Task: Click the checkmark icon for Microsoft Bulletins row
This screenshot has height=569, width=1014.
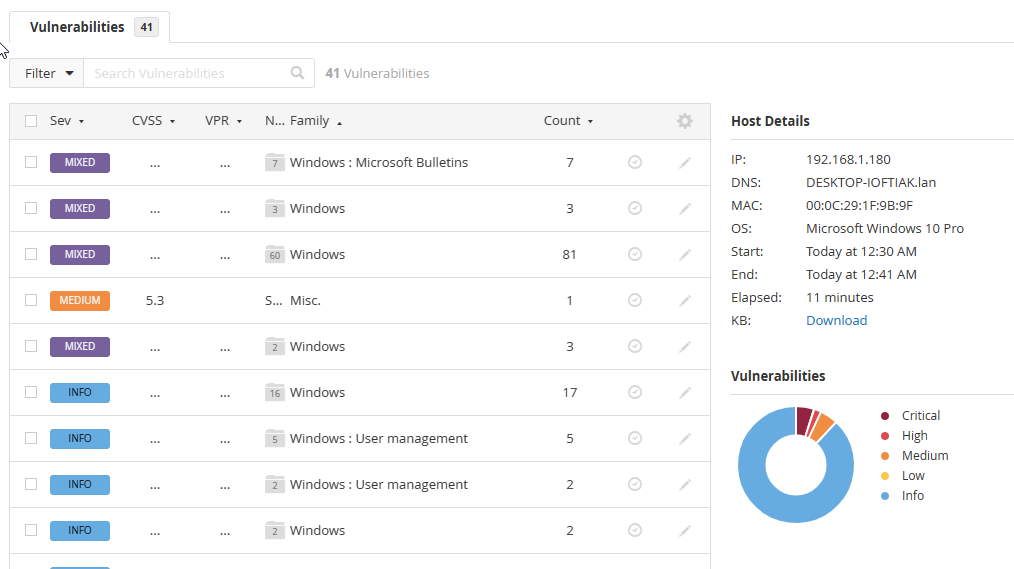Action: [x=635, y=162]
